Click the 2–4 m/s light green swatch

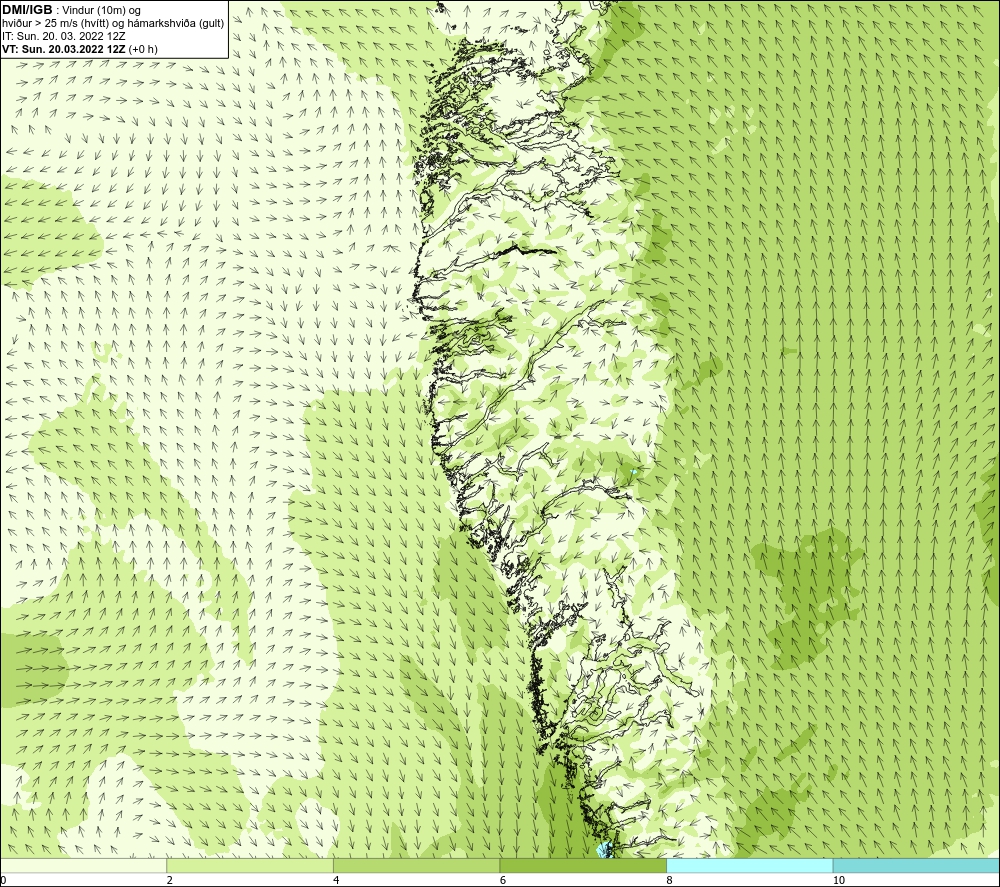[250, 865]
